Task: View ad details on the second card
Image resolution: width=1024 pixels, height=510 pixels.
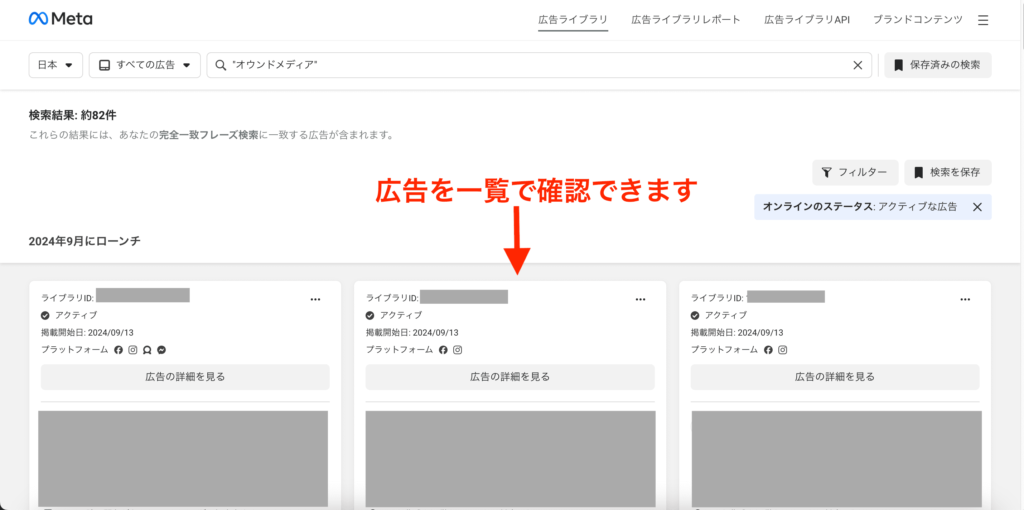Action: click(510, 377)
